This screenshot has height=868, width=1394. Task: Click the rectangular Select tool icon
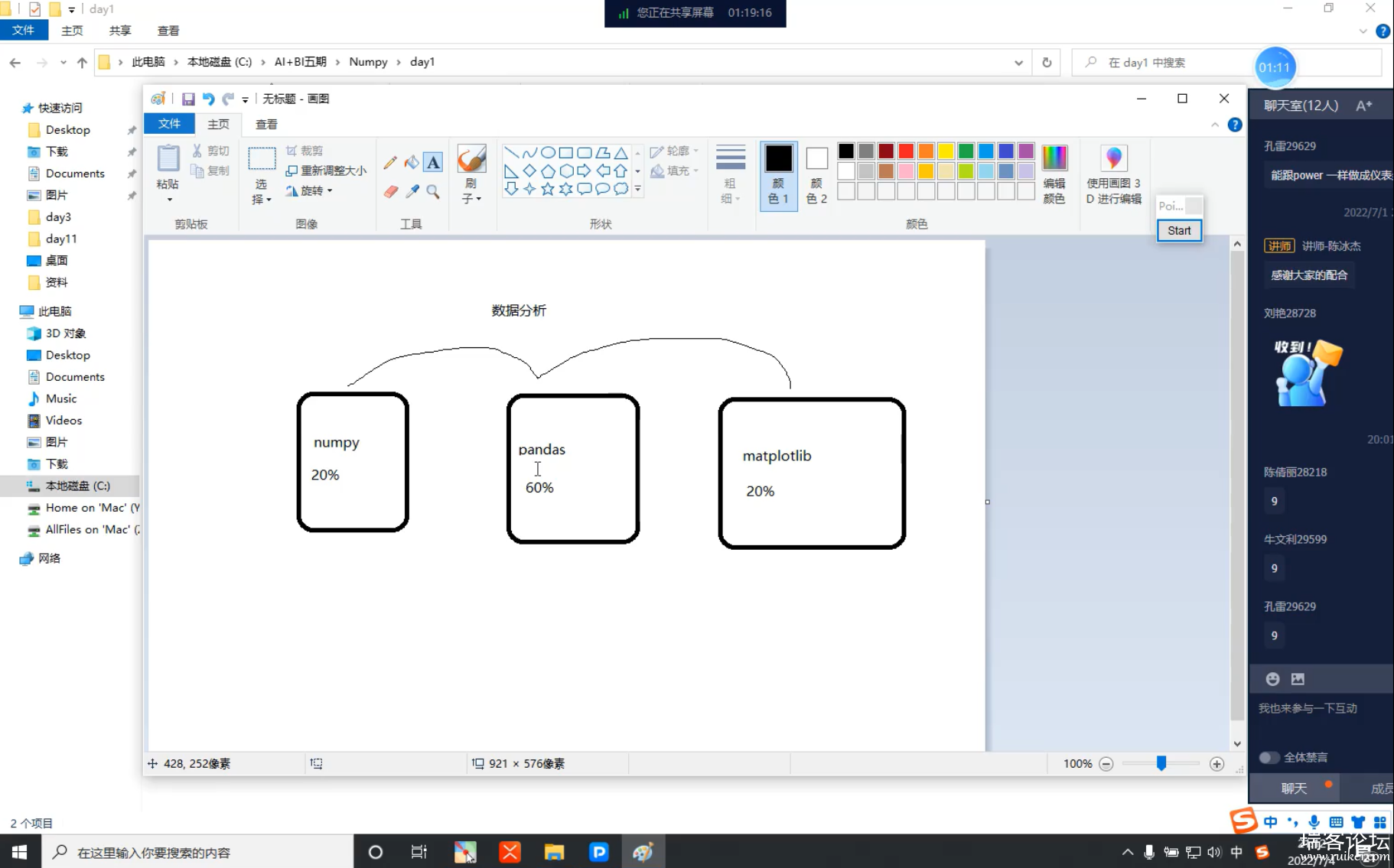coord(262,158)
